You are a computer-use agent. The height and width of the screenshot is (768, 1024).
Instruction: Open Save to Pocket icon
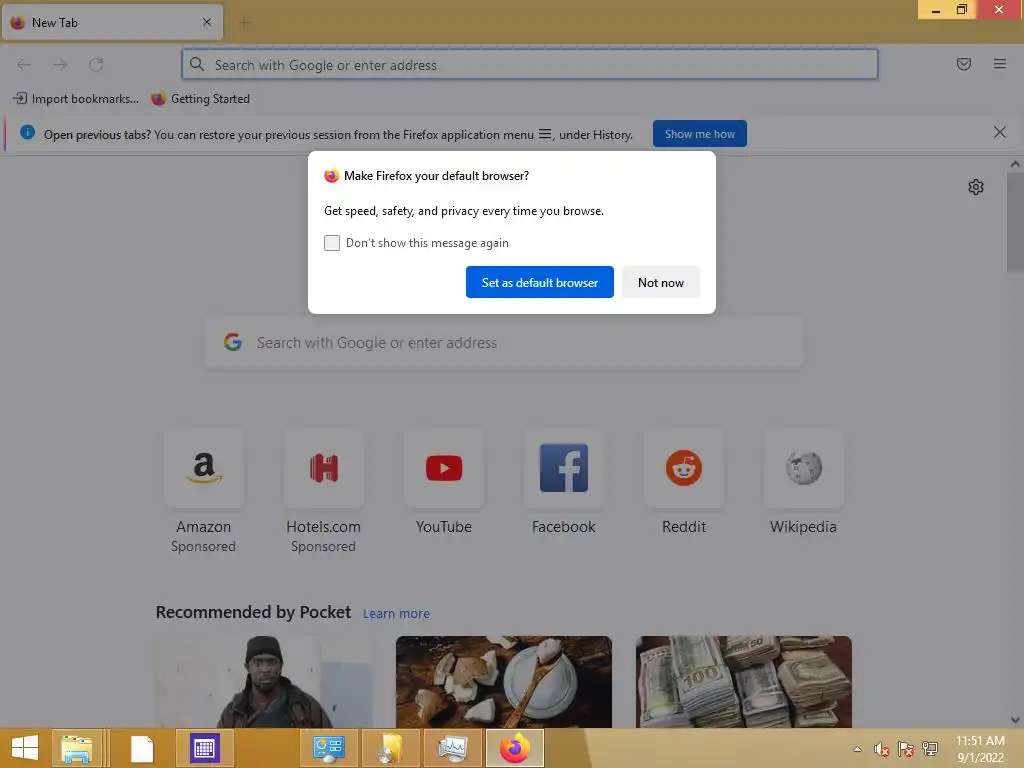click(x=963, y=64)
